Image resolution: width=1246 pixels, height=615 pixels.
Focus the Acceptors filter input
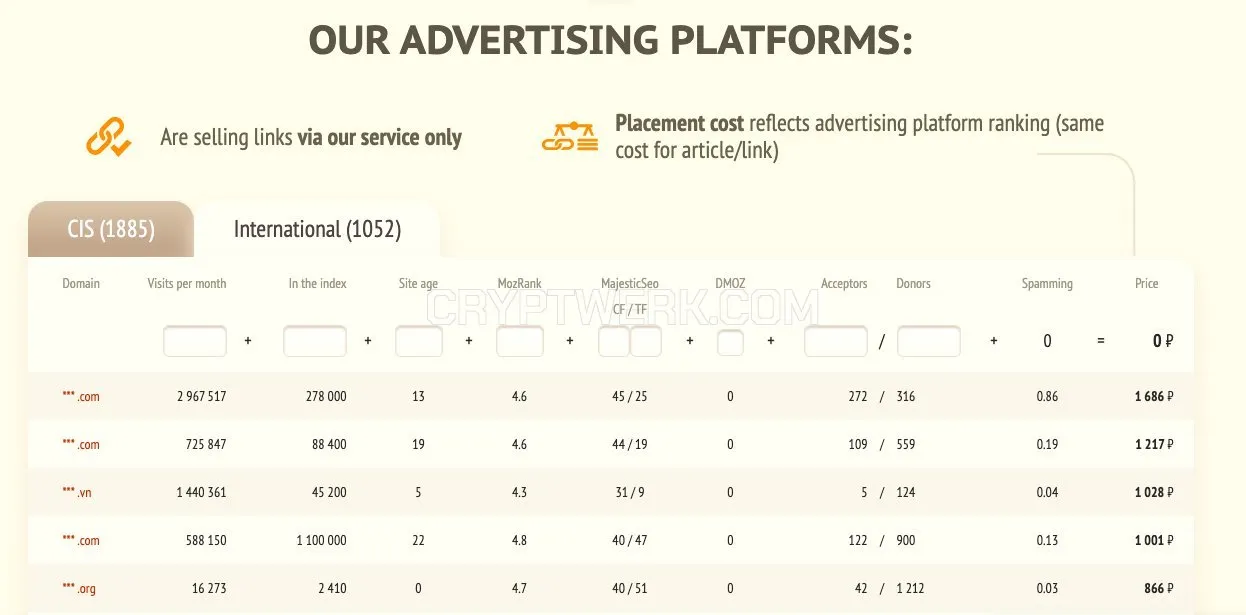pyautogui.click(x=836, y=341)
